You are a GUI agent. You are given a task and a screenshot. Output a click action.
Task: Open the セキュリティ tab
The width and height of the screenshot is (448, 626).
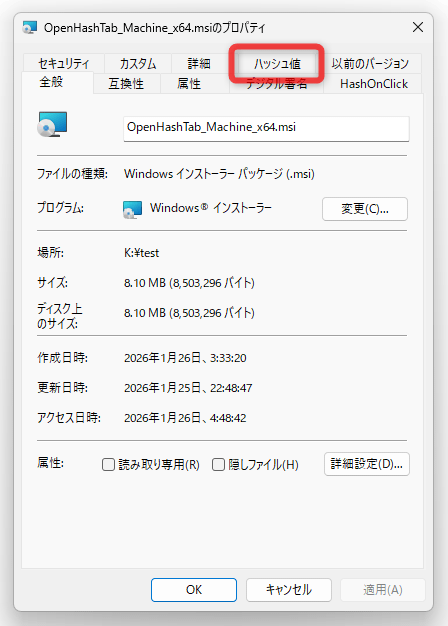(63, 63)
